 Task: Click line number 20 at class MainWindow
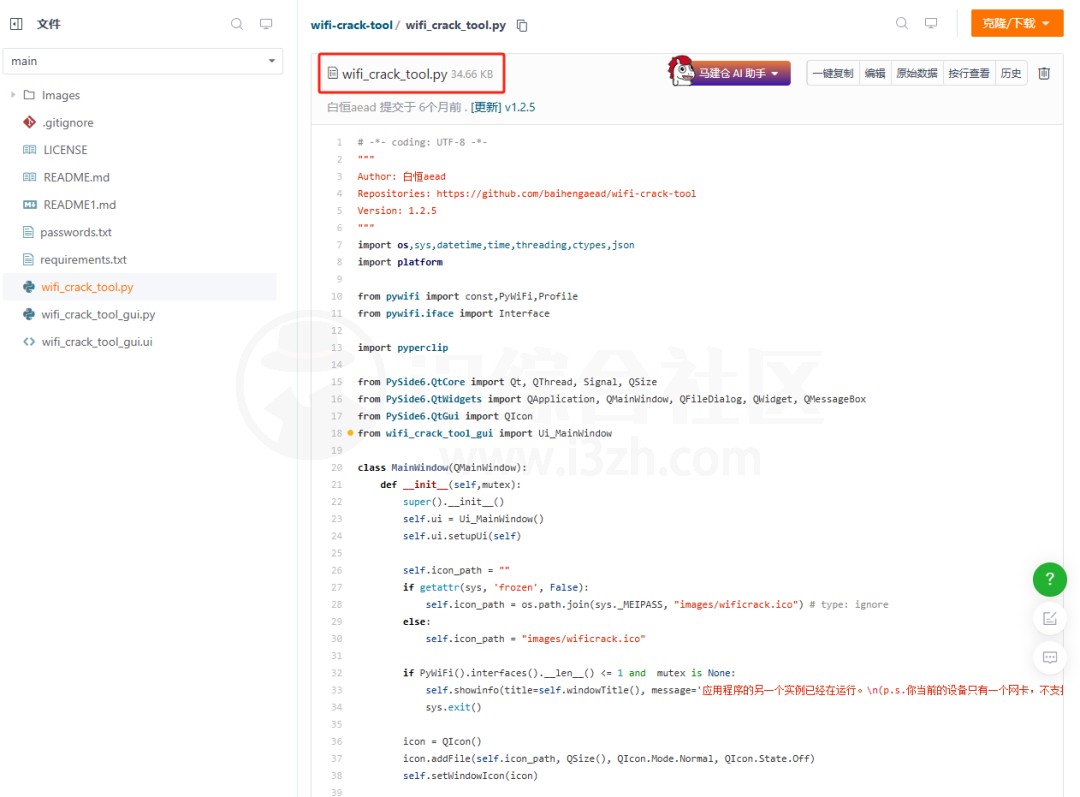pos(337,468)
